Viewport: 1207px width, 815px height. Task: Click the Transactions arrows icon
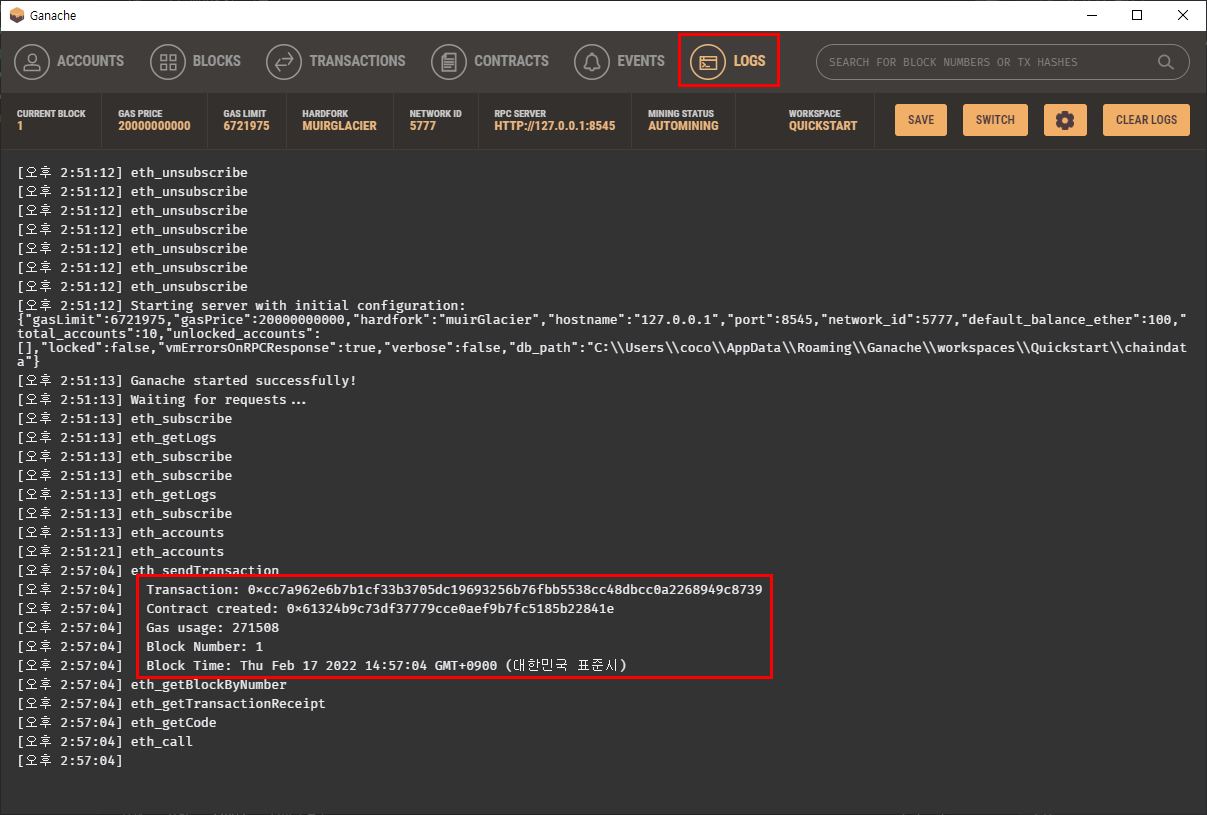point(283,62)
